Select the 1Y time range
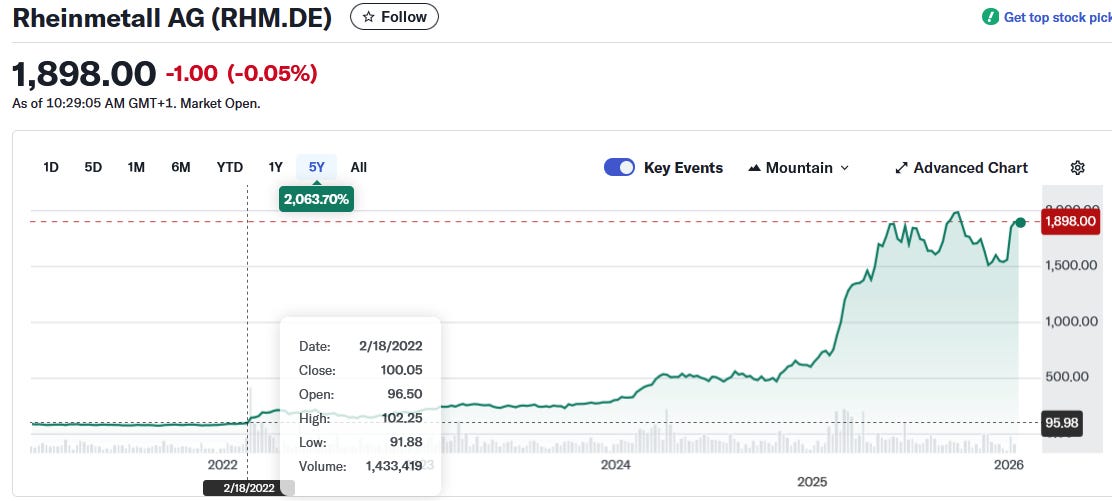Image resolution: width=1112 pixels, height=501 pixels. [276, 167]
